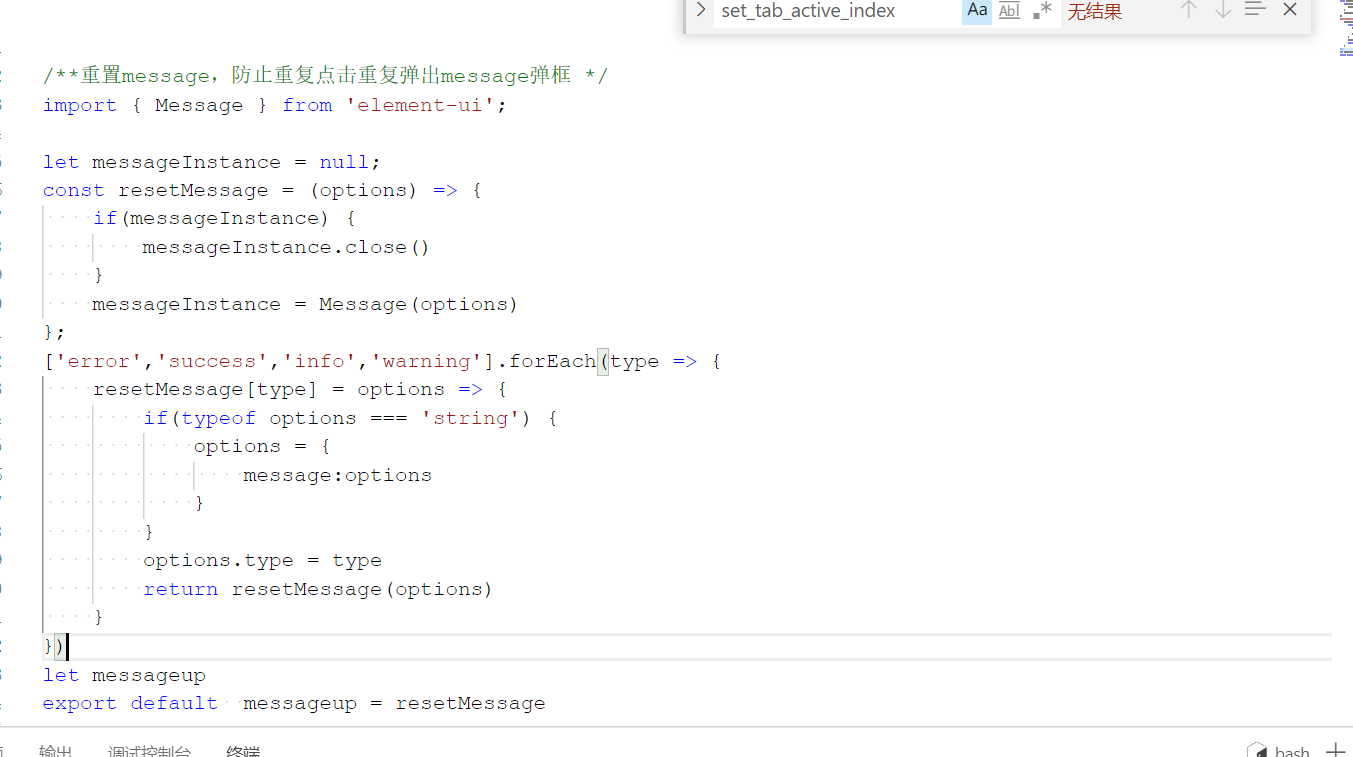Click the filter options icon beside 无结果
The height and width of the screenshot is (757, 1353).
click(1254, 11)
